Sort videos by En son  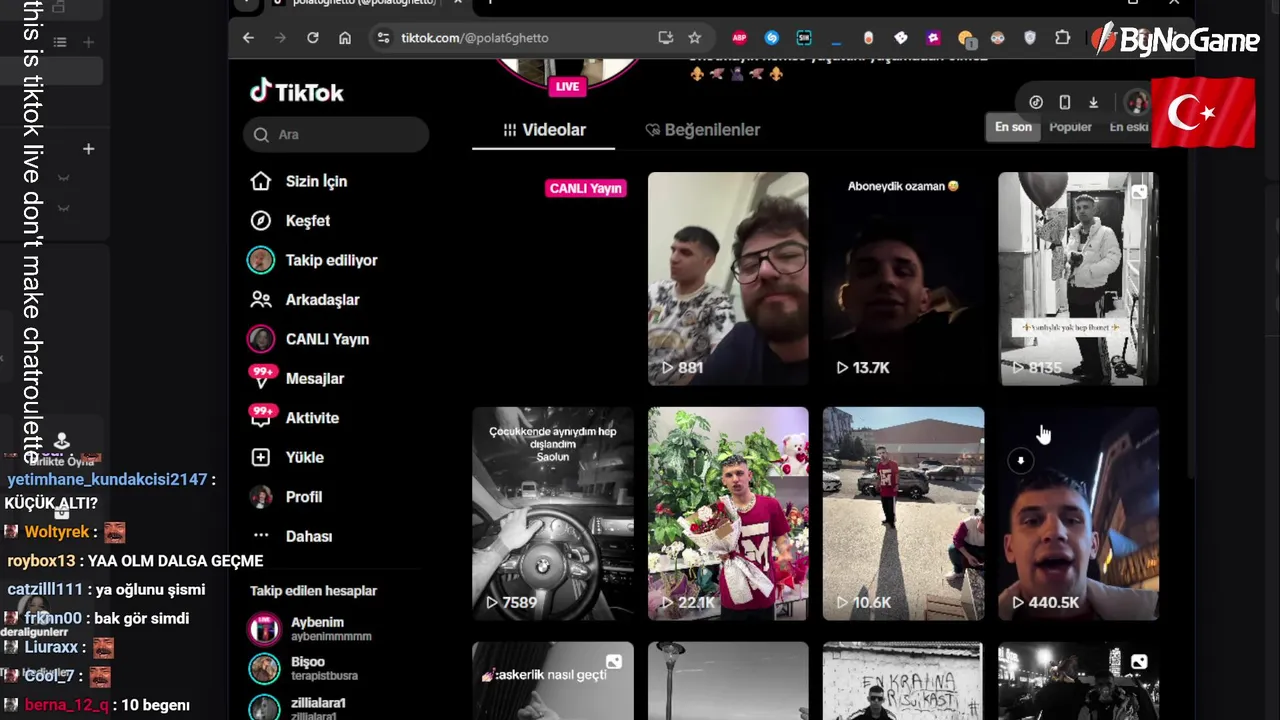(x=1013, y=127)
